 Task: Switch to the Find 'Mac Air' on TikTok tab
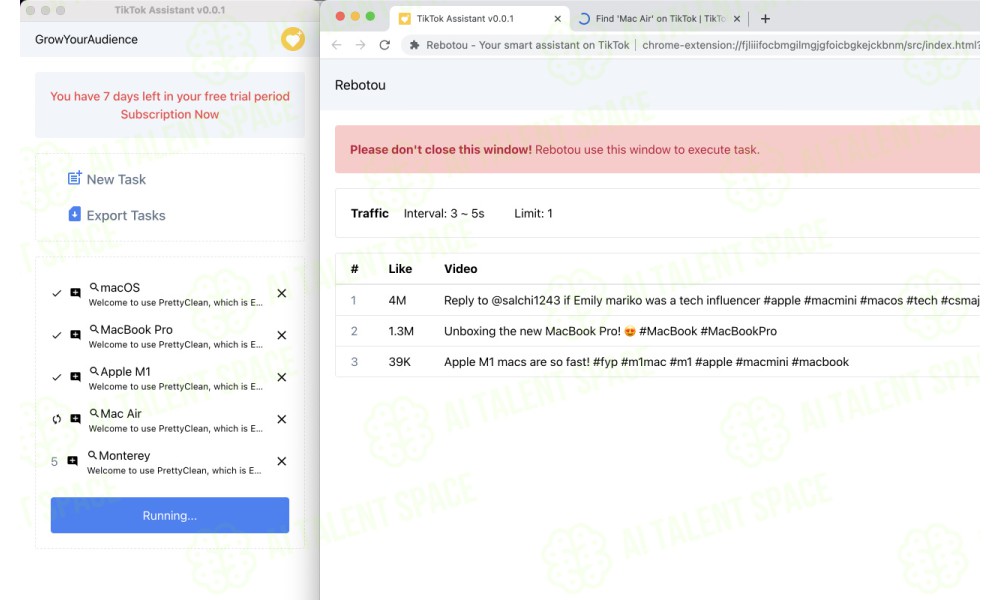click(659, 18)
